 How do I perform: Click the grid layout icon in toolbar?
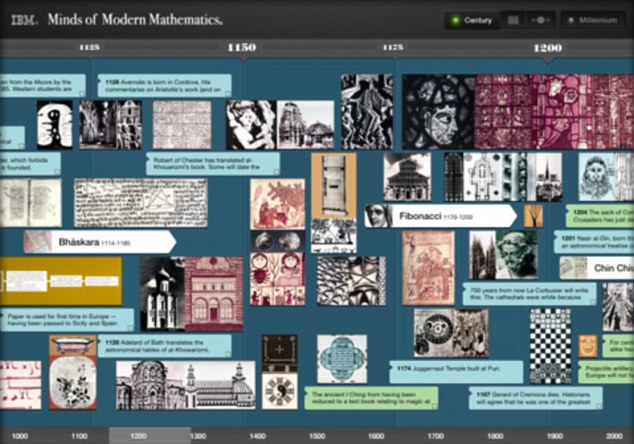click(513, 20)
